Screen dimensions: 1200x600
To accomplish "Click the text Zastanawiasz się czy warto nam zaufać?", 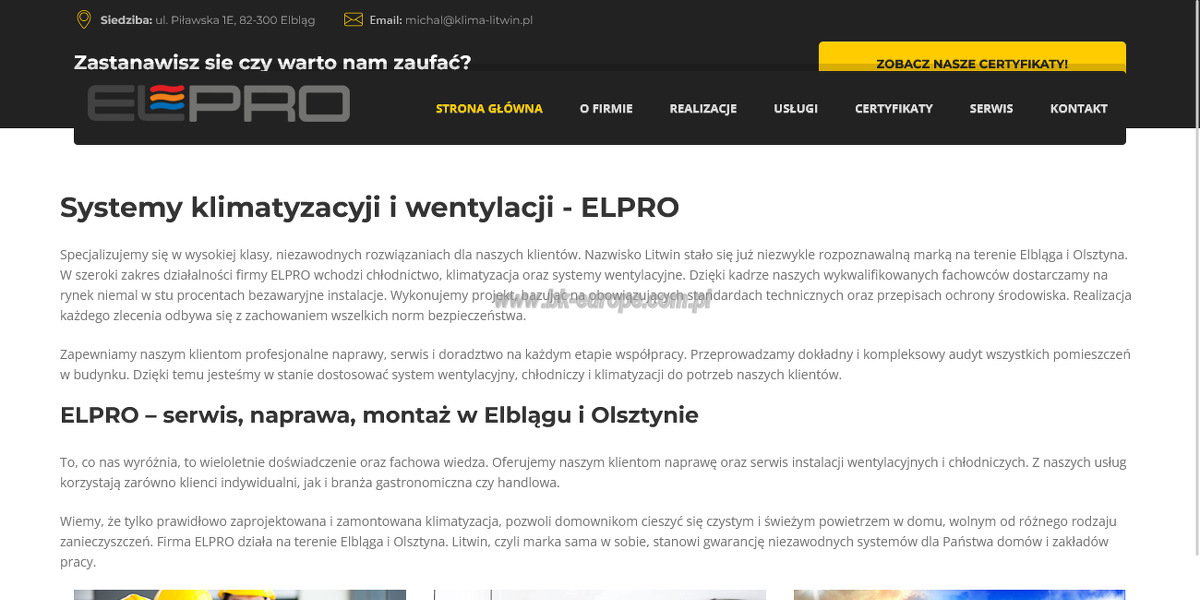I will [x=272, y=62].
